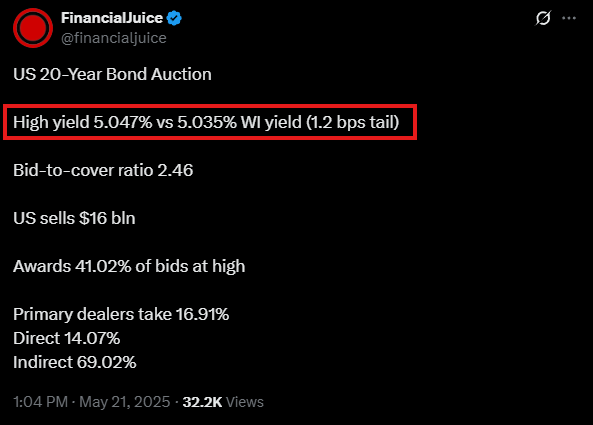This screenshot has width=593, height=425.
Task: Click the US 20-Year Bond Auction headline
Action: (x=112, y=74)
